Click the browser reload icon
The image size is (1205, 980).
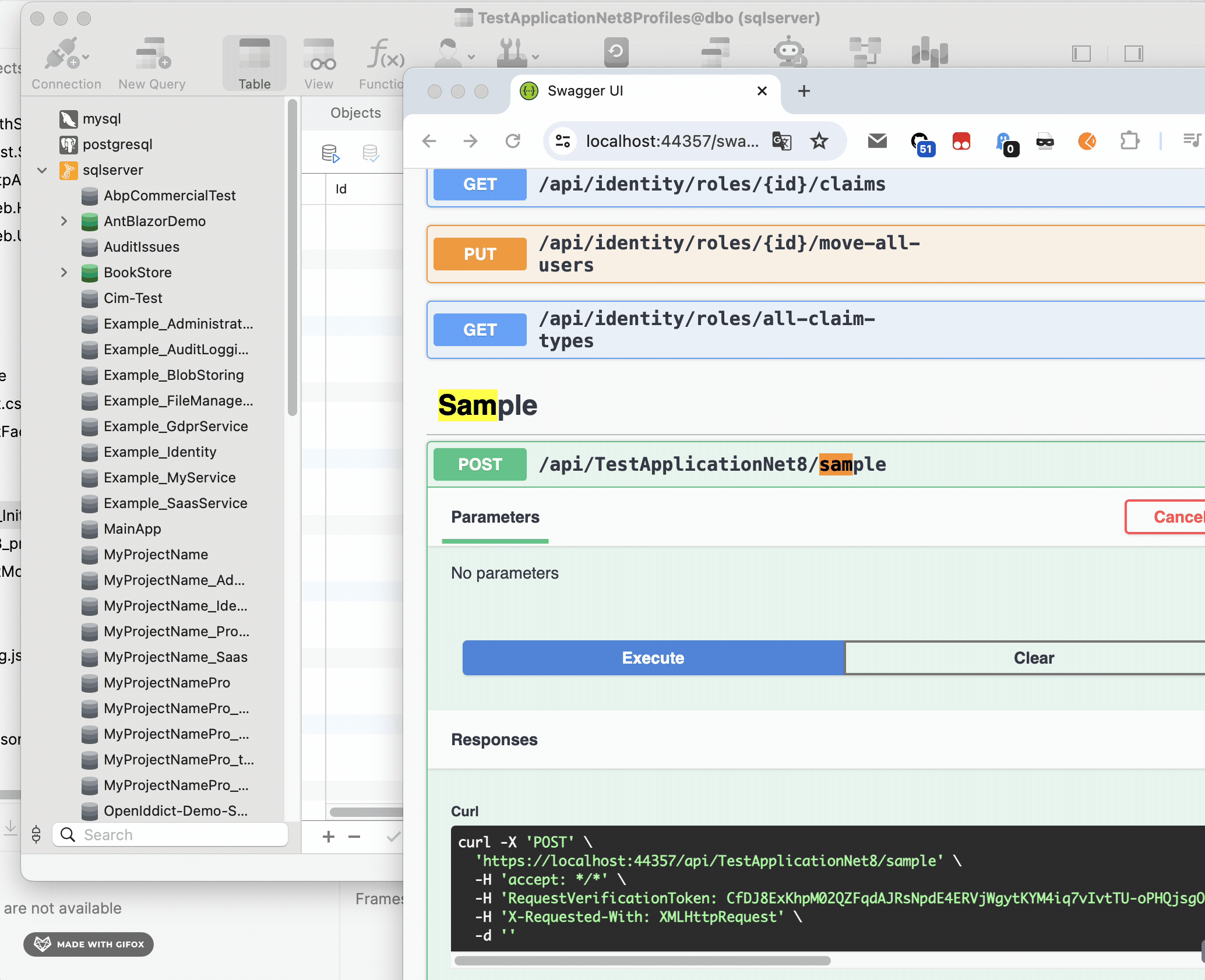513,141
